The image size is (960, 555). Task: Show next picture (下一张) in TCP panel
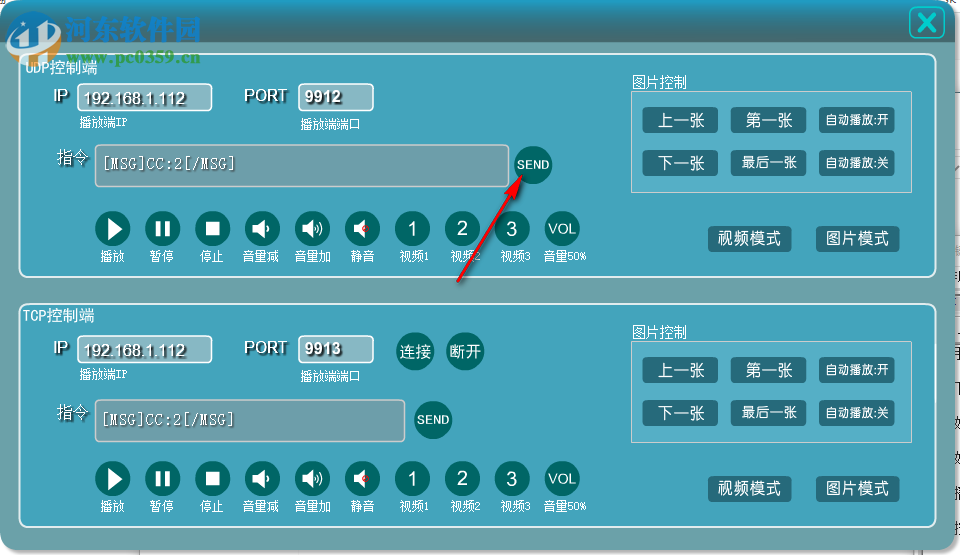click(x=680, y=413)
